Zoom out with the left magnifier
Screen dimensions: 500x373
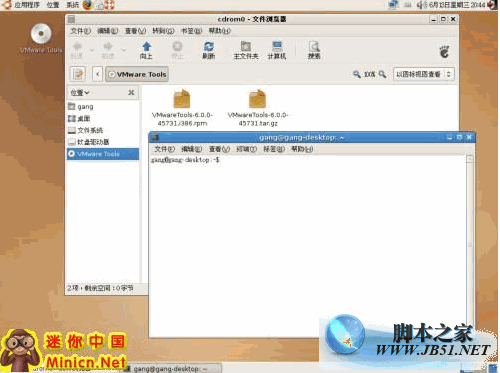357,74
